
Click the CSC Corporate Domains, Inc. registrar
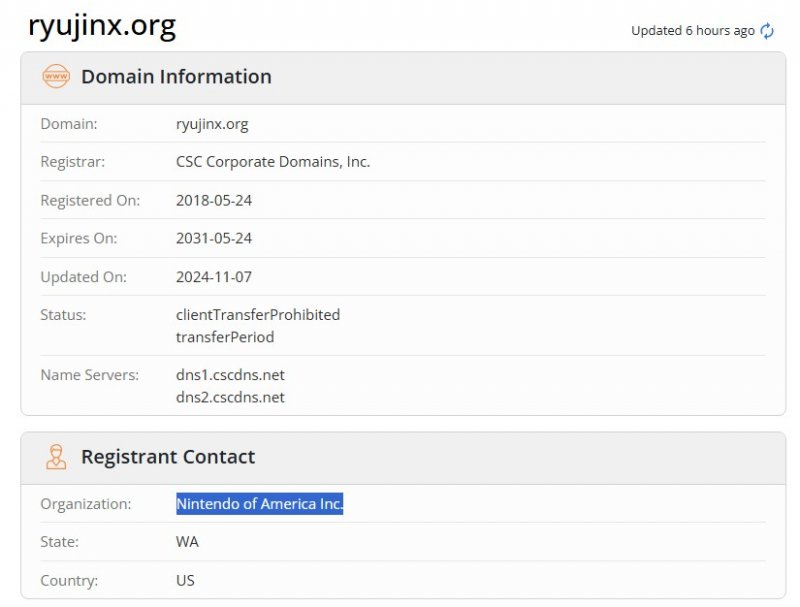coord(273,162)
